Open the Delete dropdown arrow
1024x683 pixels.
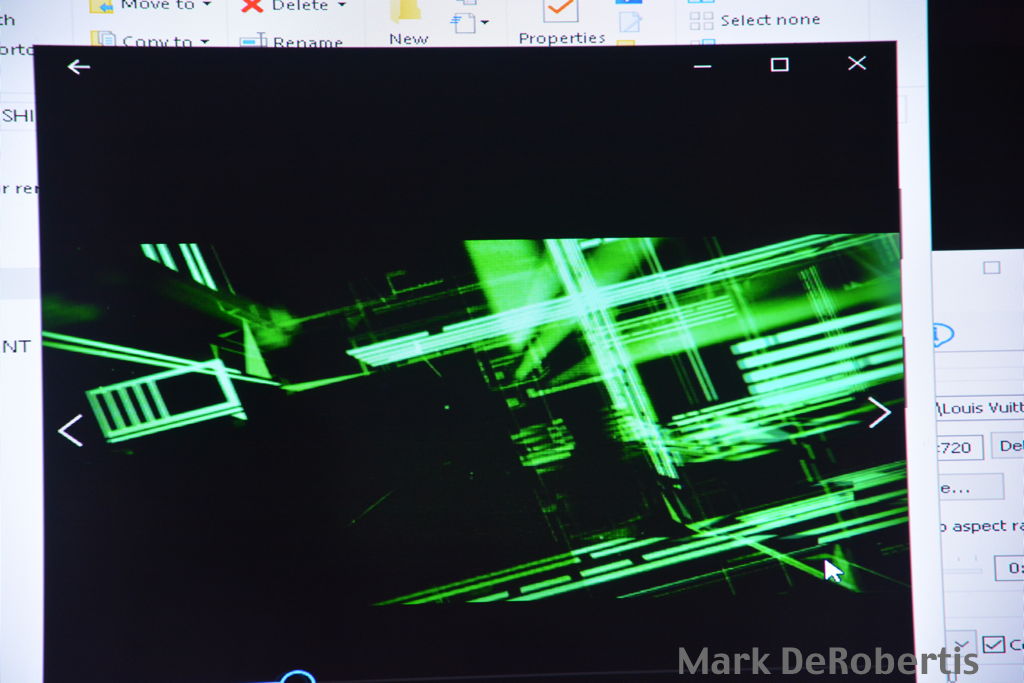click(x=341, y=6)
